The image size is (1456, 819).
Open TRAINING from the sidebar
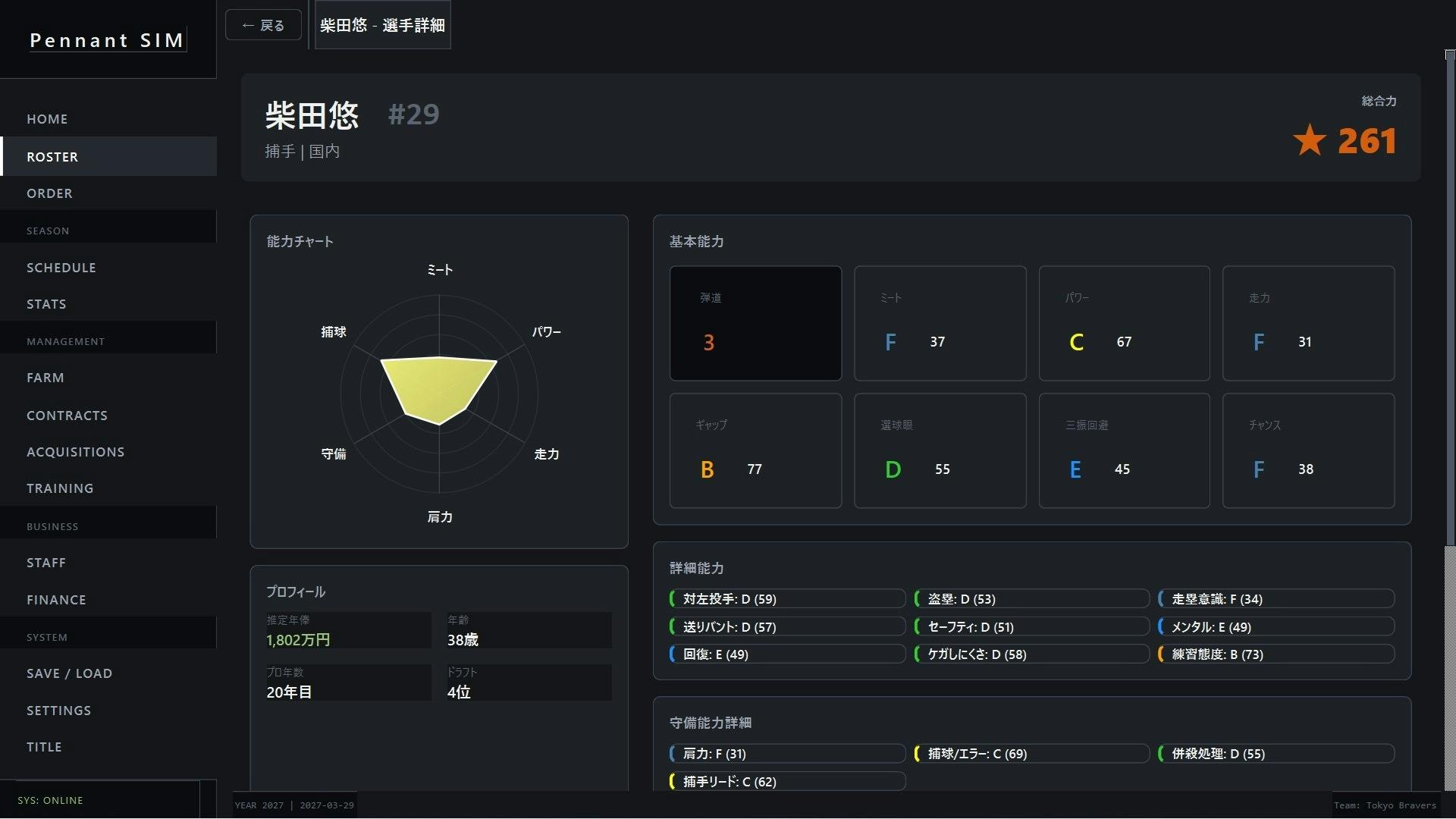pyautogui.click(x=60, y=488)
